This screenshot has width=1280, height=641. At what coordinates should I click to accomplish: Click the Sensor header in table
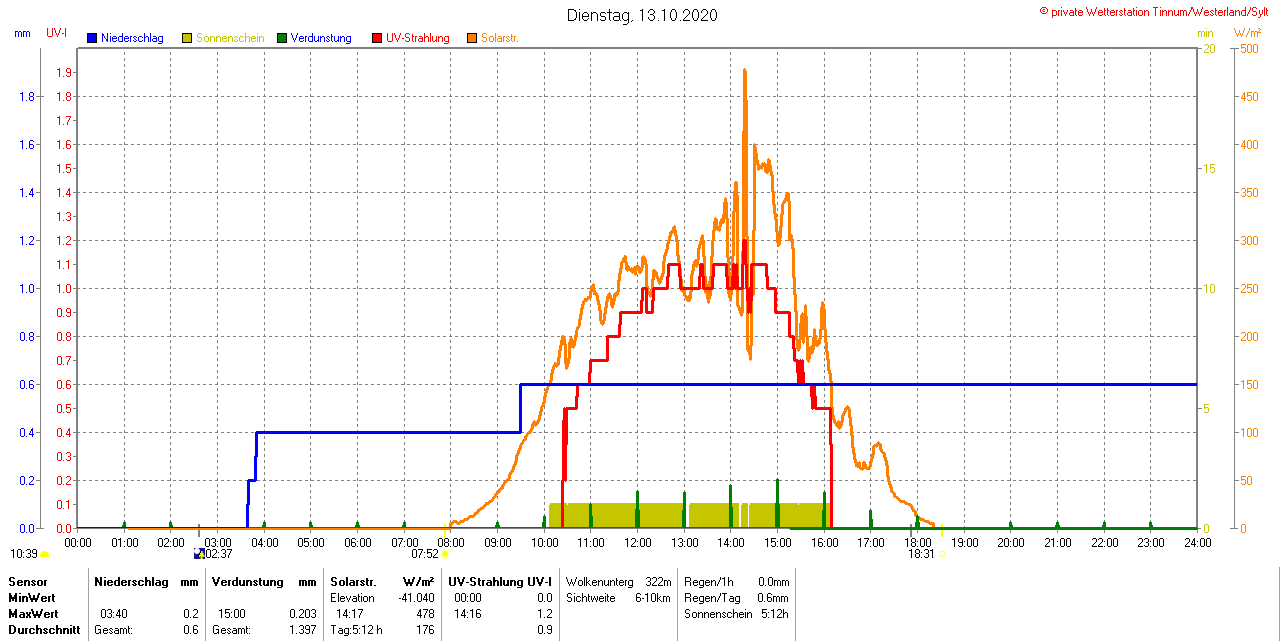coord(27,581)
